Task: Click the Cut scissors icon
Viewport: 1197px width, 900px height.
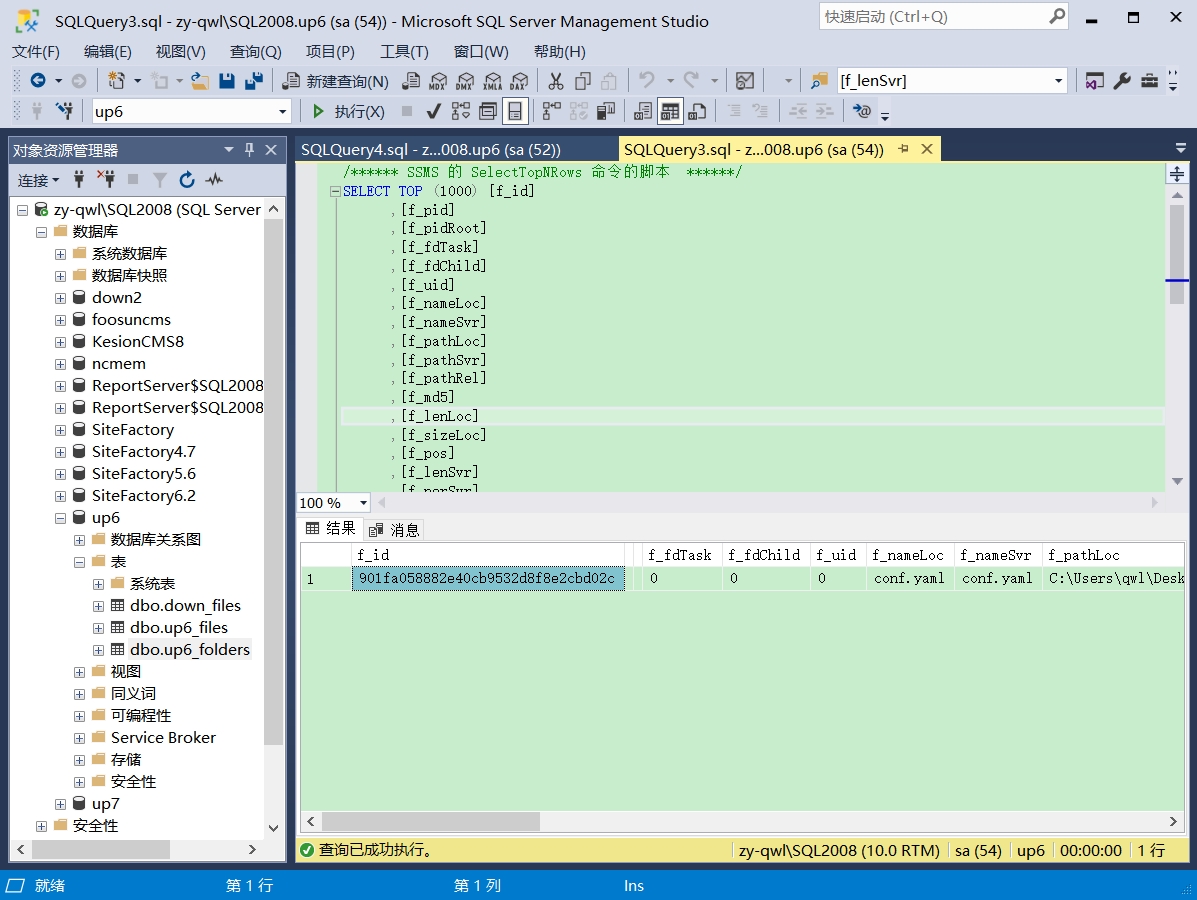Action: [x=556, y=81]
